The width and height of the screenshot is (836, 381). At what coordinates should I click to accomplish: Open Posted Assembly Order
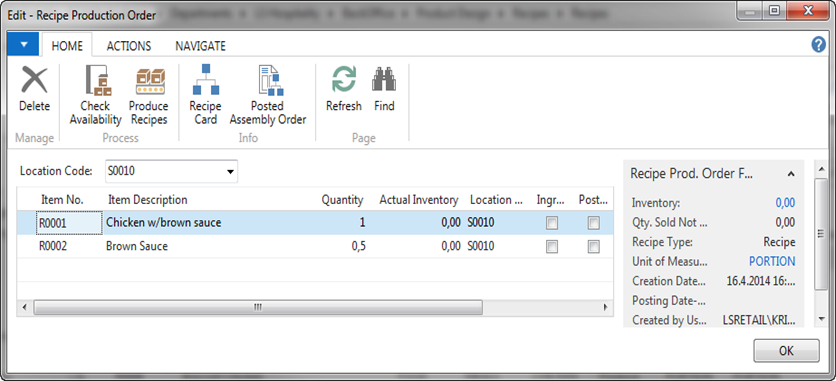(268, 96)
